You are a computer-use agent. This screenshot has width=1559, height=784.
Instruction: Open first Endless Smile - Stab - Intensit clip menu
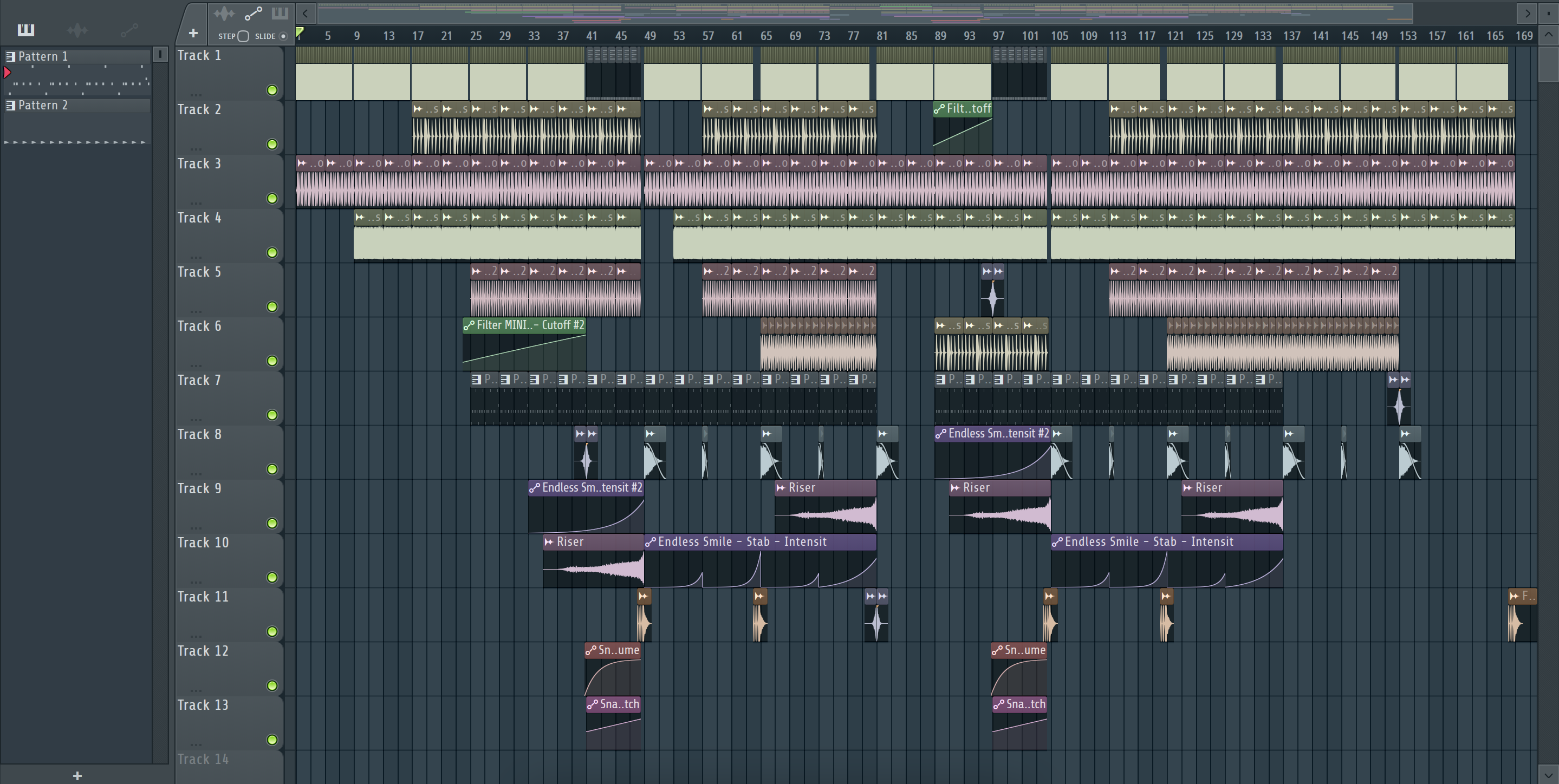(x=651, y=542)
